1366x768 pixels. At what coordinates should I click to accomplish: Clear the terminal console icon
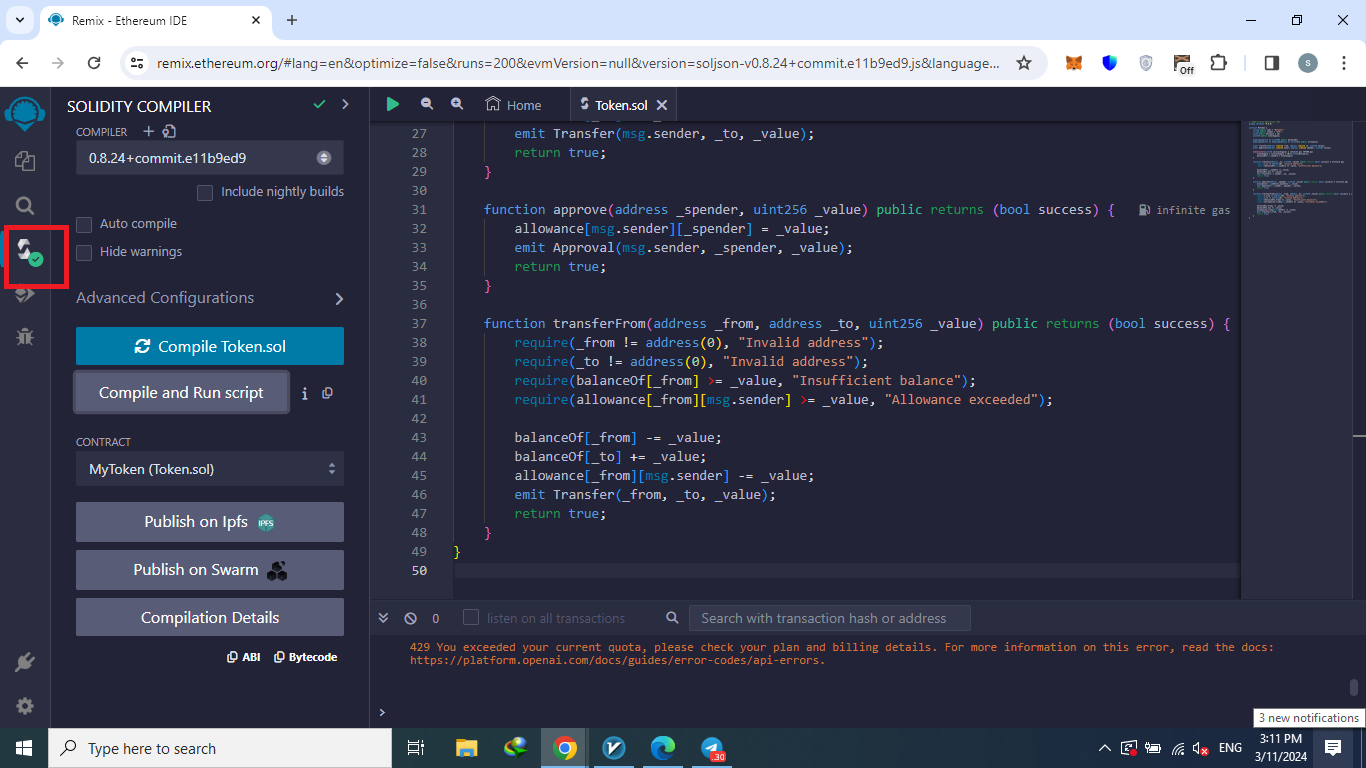(410, 618)
